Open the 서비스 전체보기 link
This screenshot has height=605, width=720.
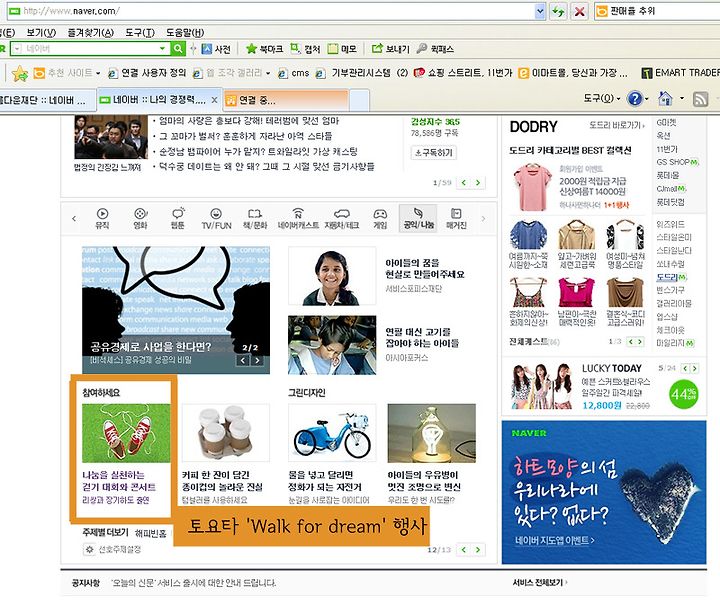click(x=540, y=583)
